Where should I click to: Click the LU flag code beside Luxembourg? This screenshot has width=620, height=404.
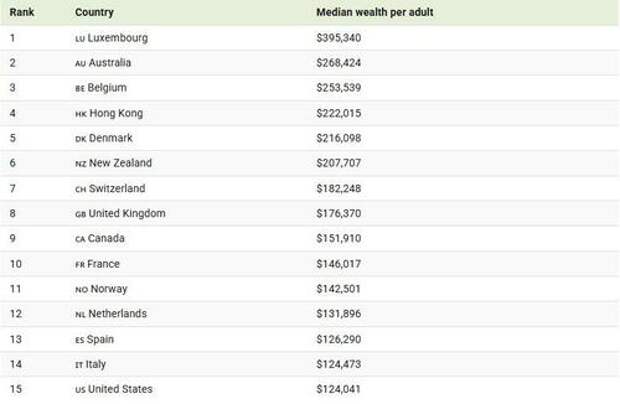(80, 38)
